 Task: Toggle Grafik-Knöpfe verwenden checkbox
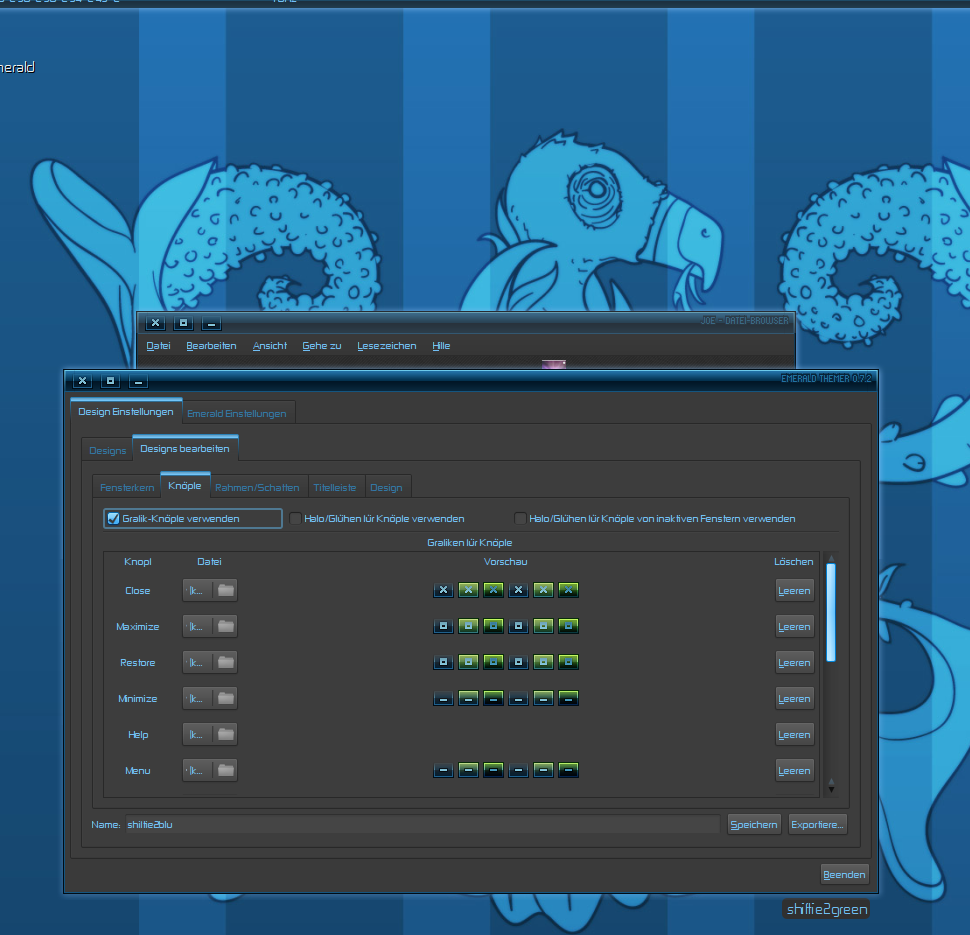pos(113,519)
